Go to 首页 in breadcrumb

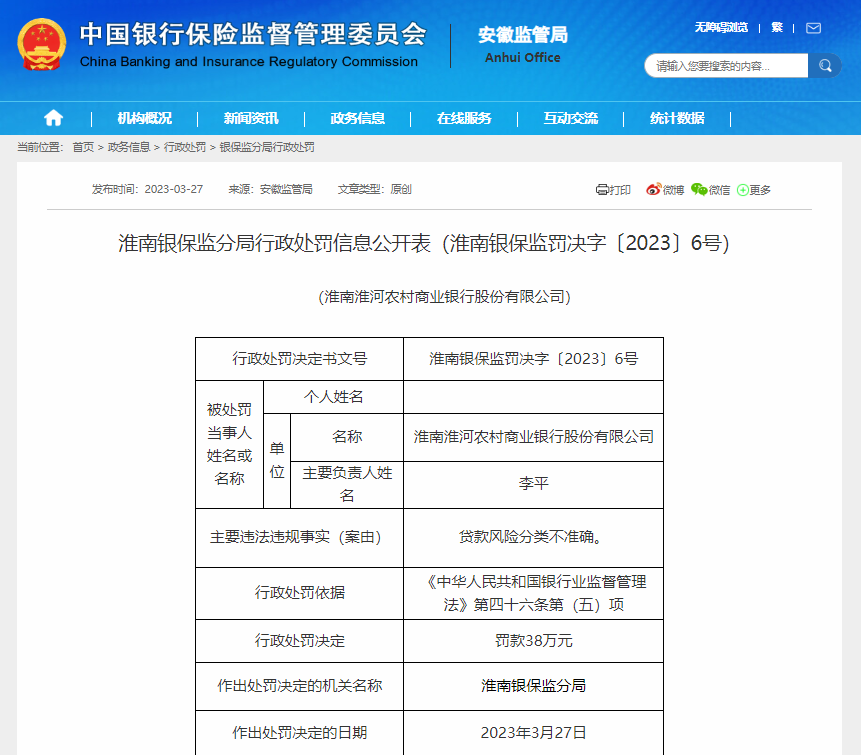(x=83, y=147)
